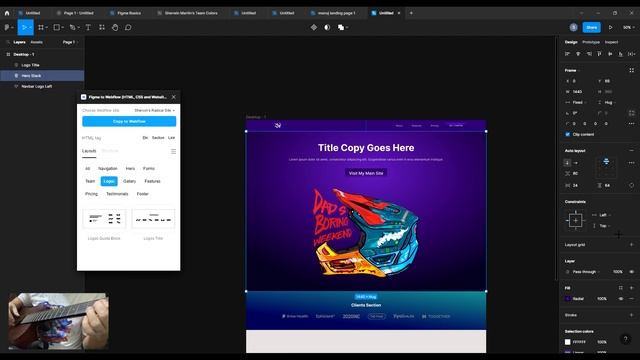Switch to the Prototype tab
The width and height of the screenshot is (640, 360).
coord(591,42)
